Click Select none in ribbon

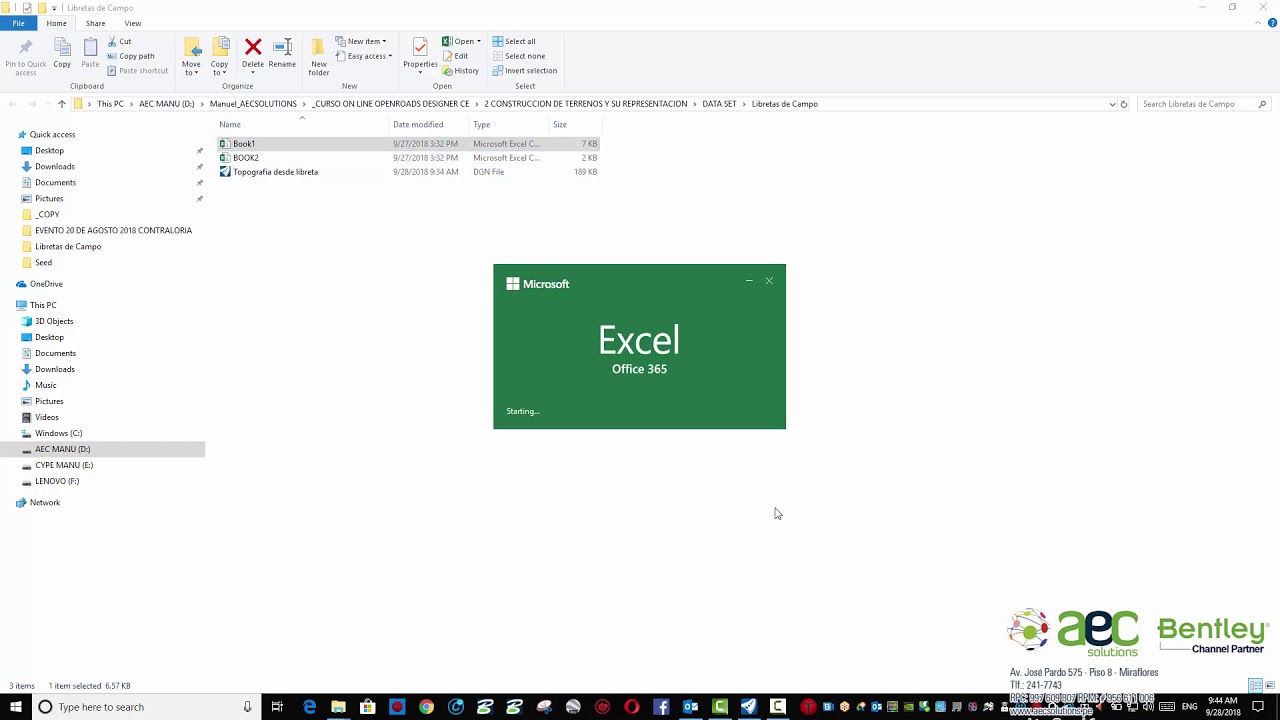(x=519, y=56)
